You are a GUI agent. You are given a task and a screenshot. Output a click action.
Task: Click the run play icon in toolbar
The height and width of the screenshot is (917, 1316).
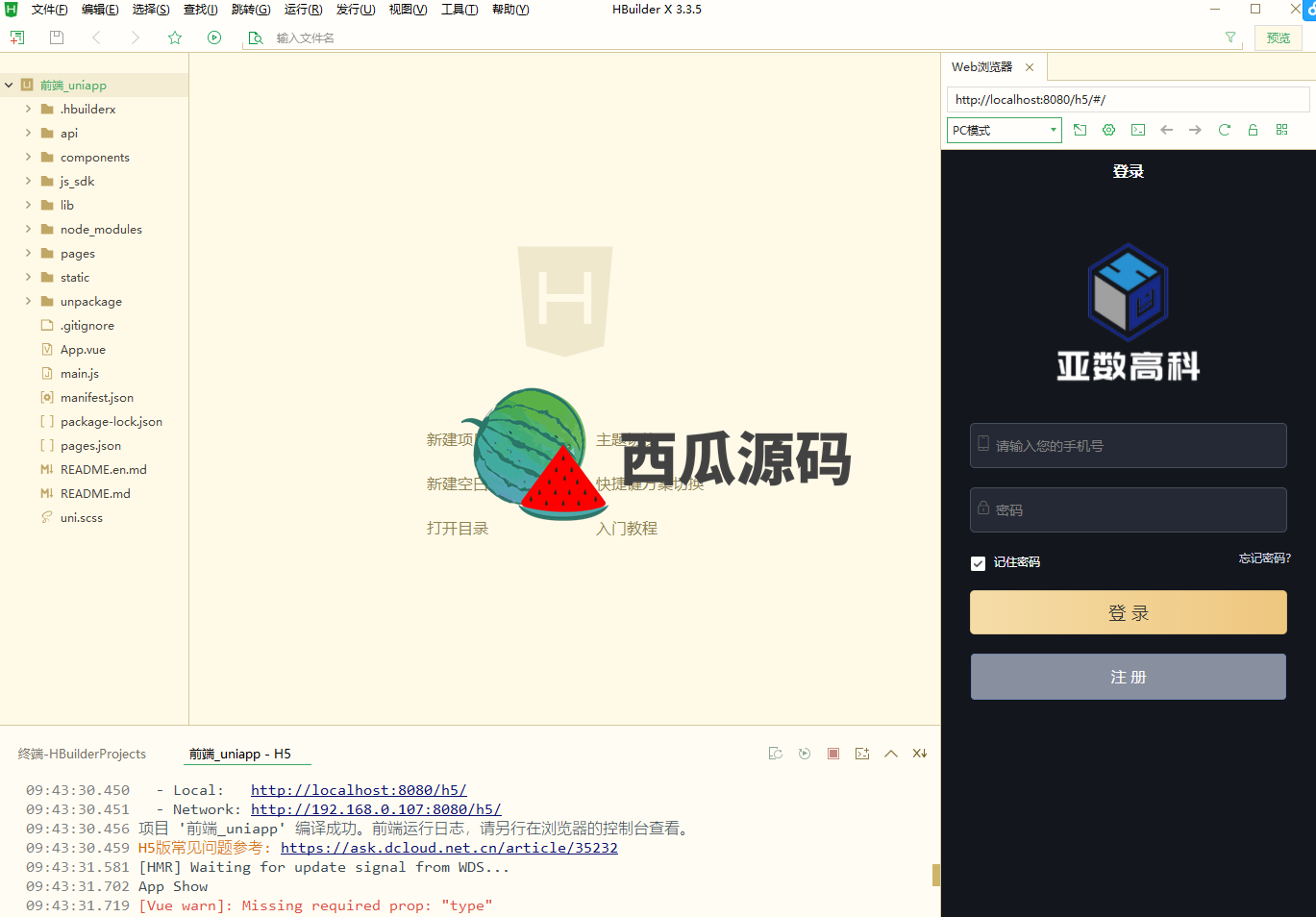point(214,37)
